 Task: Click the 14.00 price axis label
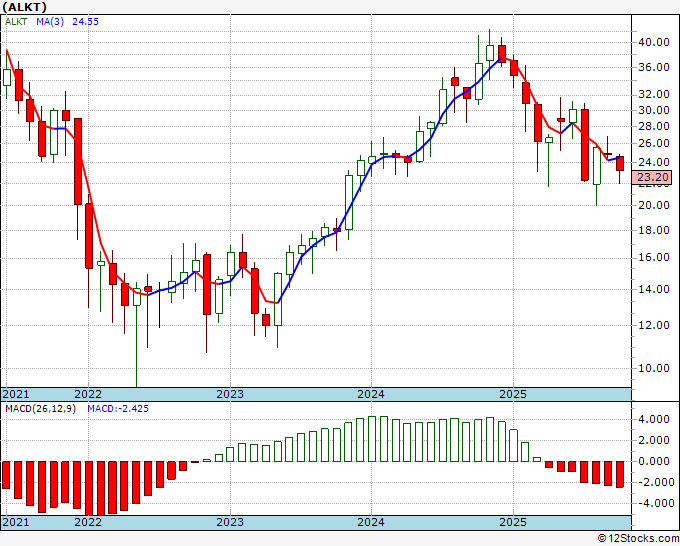654,289
